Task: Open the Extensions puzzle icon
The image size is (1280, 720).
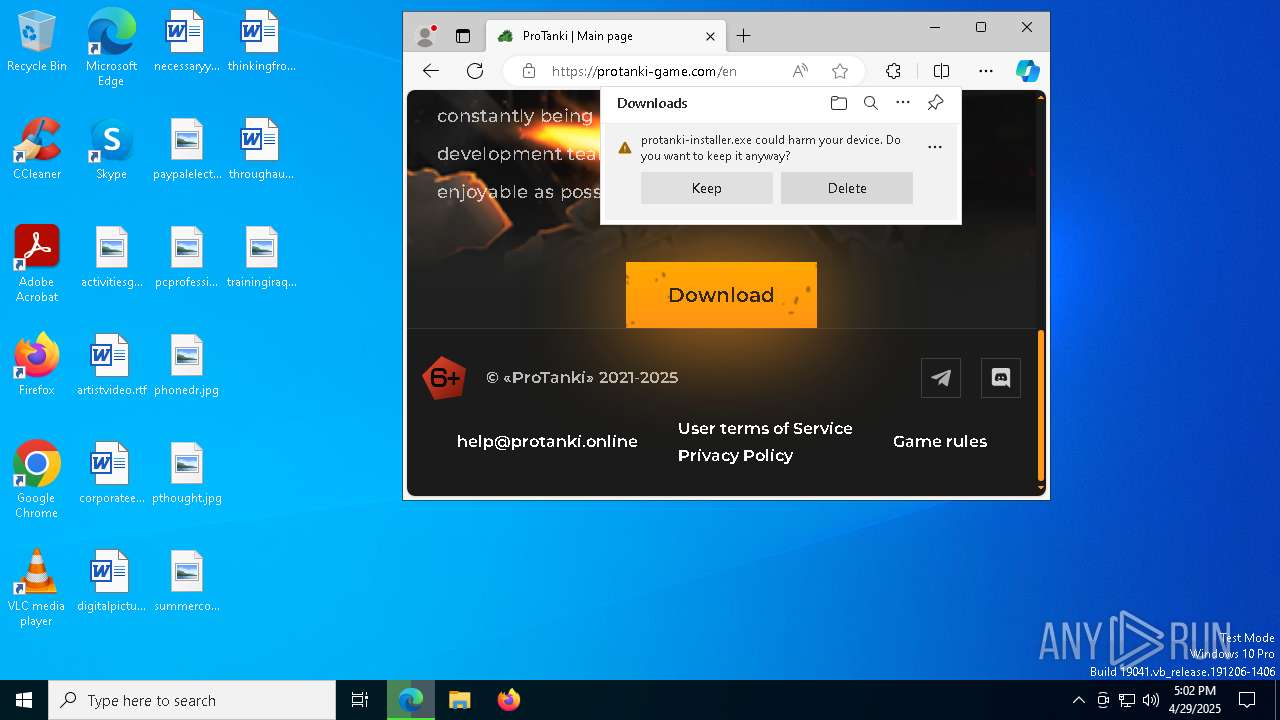Action: (893, 71)
